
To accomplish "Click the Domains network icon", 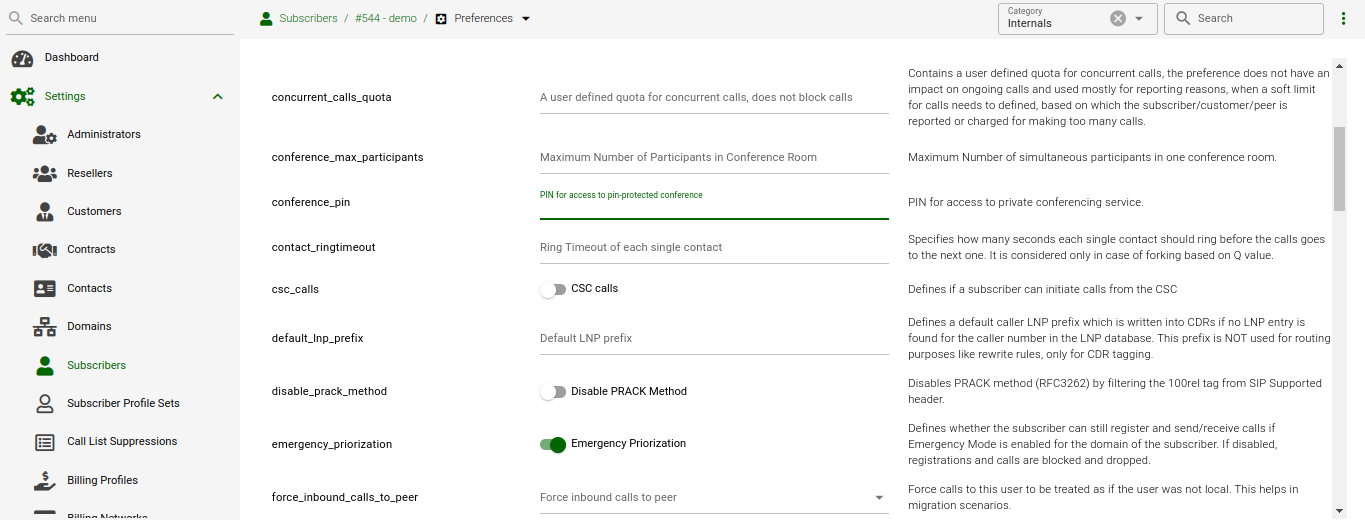I will [44, 327].
